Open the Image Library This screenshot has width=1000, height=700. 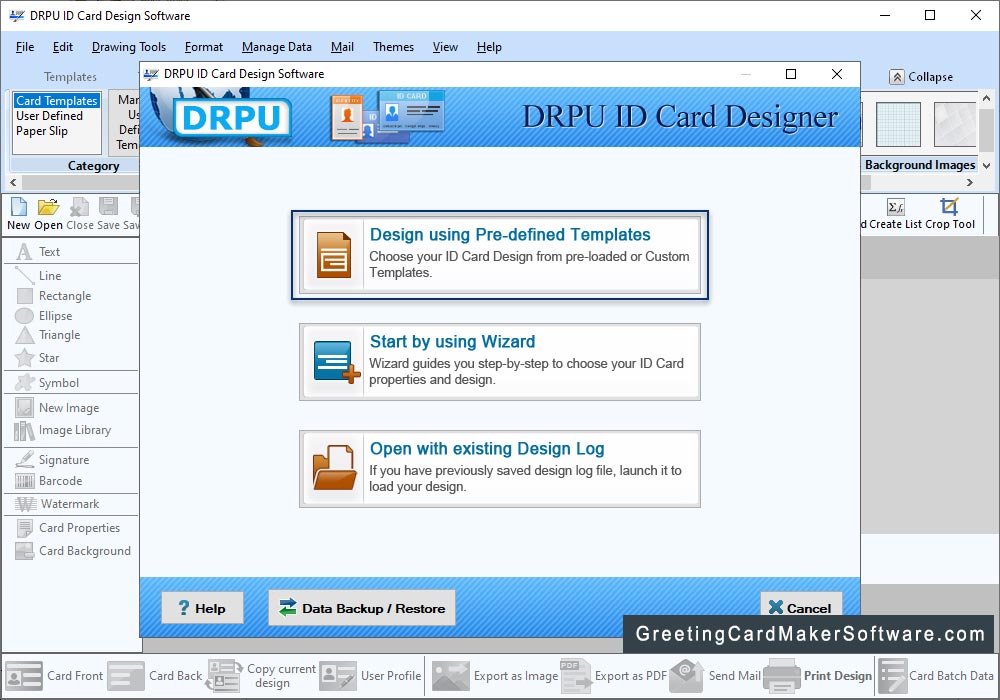click(62, 430)
